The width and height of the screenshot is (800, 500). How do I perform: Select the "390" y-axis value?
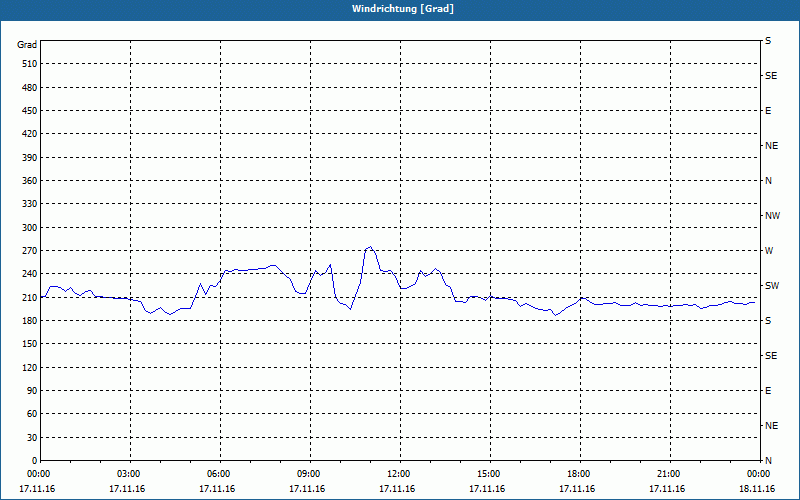29,157
